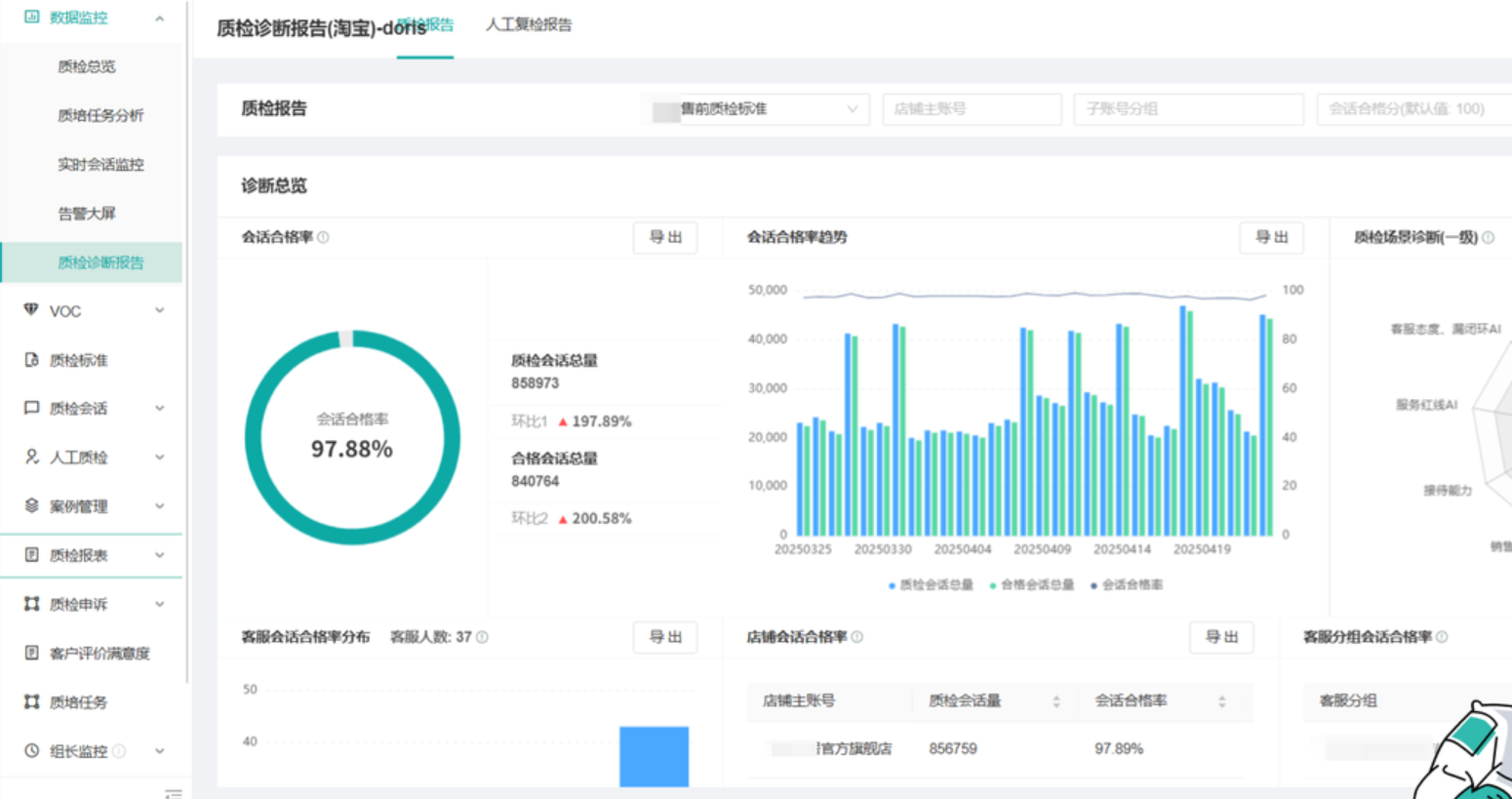Select 质检诊断报告 sidebar item
This screenshot has height=799, width=1512.
point(92,262)
